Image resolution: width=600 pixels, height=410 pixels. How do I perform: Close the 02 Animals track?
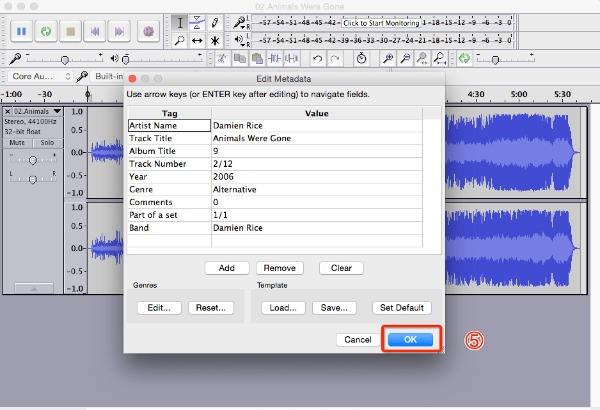[x=8, y=111]
